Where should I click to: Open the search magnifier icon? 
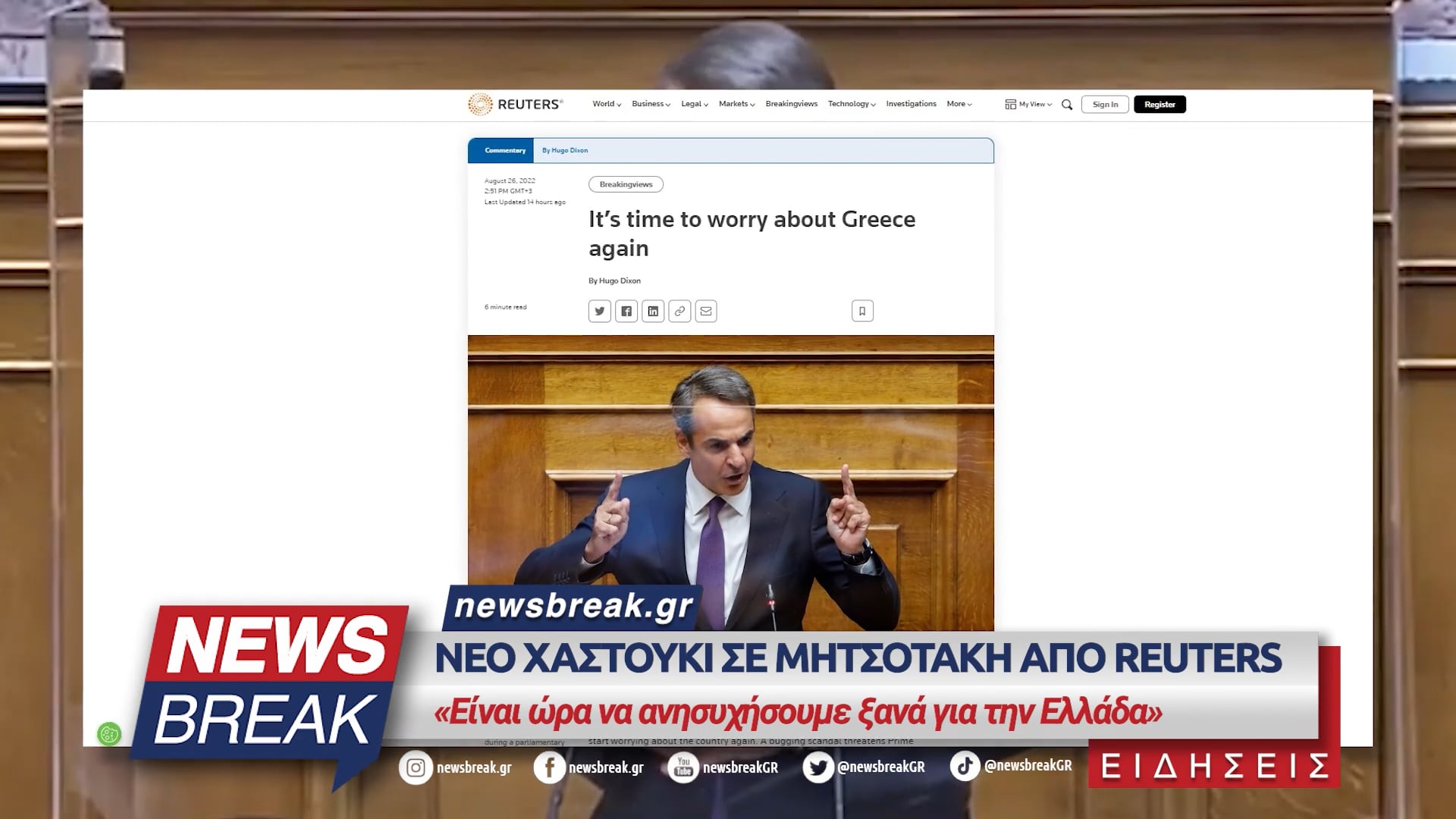click(x=1067, y=105)
